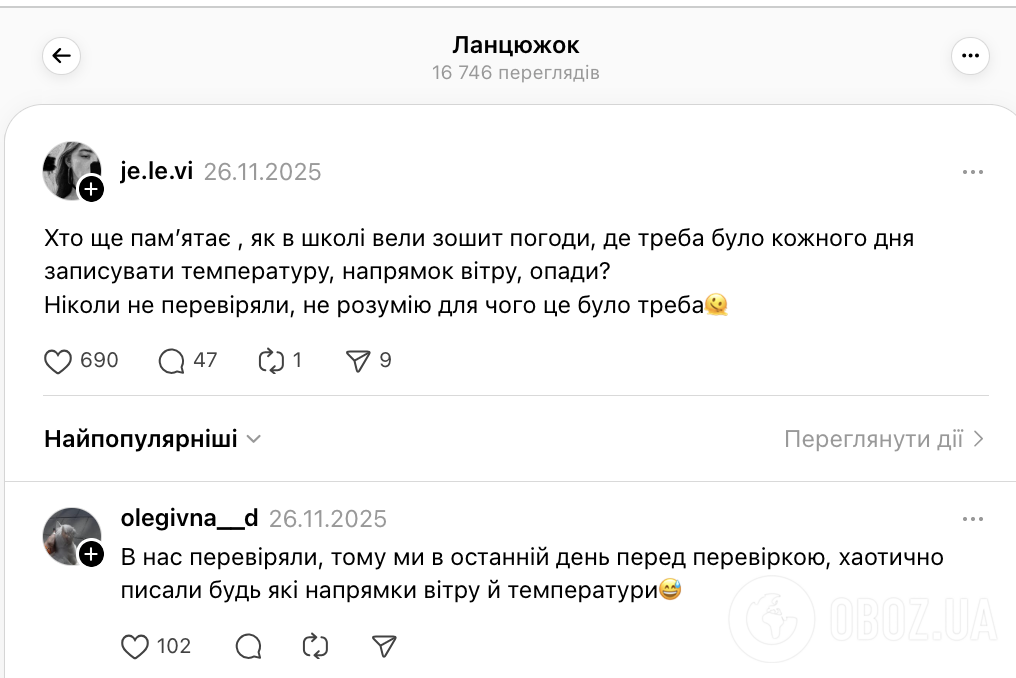Reply to olegivna__d's comment
Image resolution: width=1016 pixels, height=678 pixels.
click(247, 646)
